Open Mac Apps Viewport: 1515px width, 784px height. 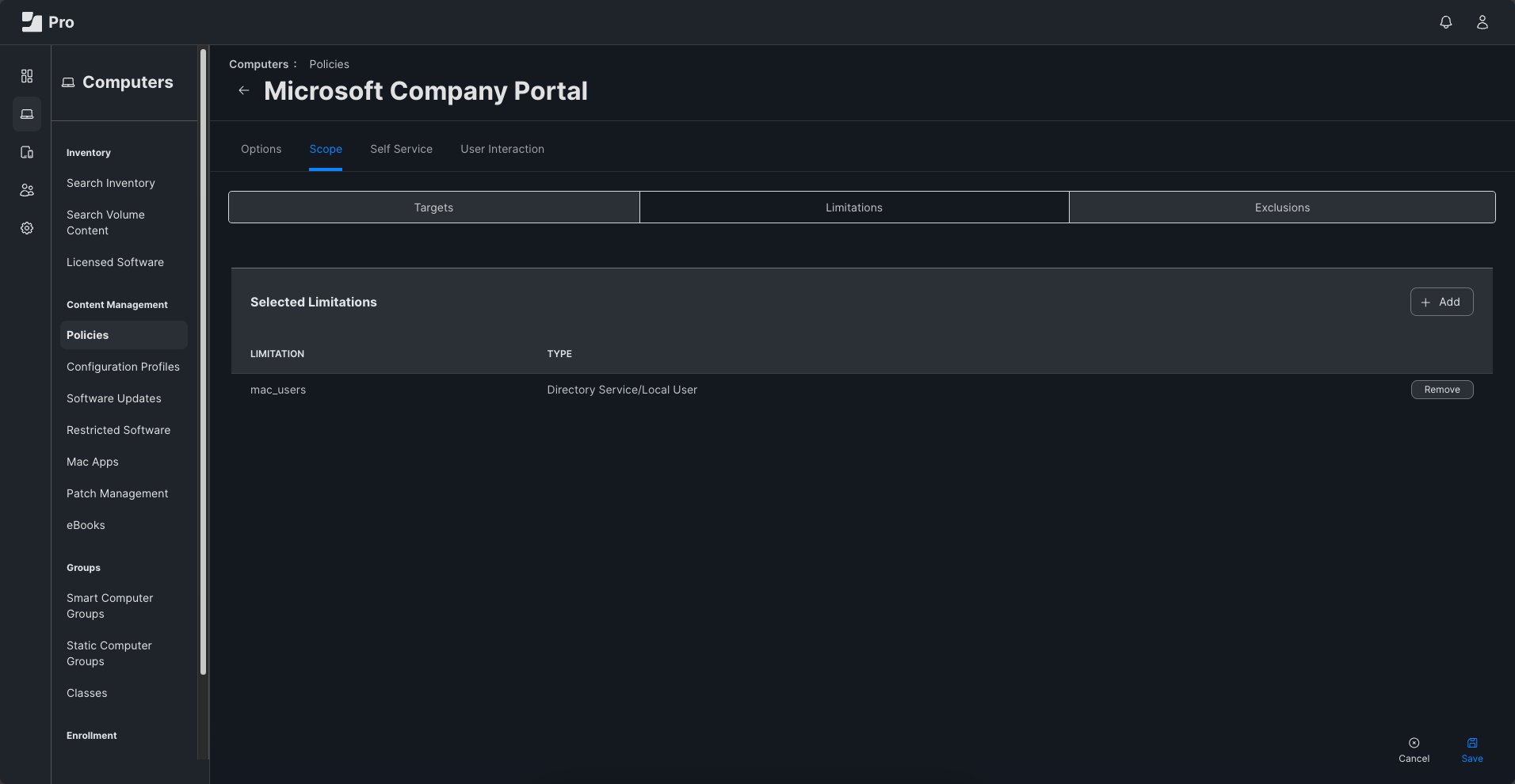[92, 462]
